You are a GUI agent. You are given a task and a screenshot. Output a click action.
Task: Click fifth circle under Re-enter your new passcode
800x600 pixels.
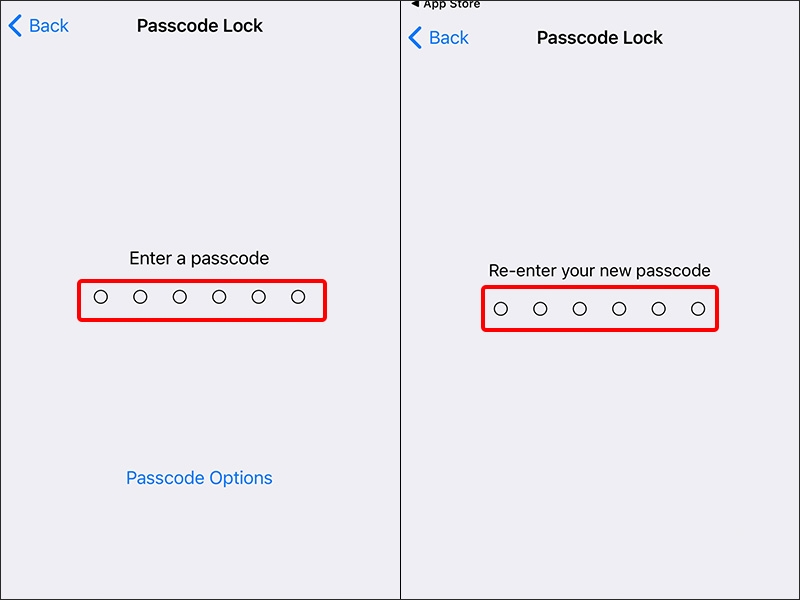(x=659, y=309)
